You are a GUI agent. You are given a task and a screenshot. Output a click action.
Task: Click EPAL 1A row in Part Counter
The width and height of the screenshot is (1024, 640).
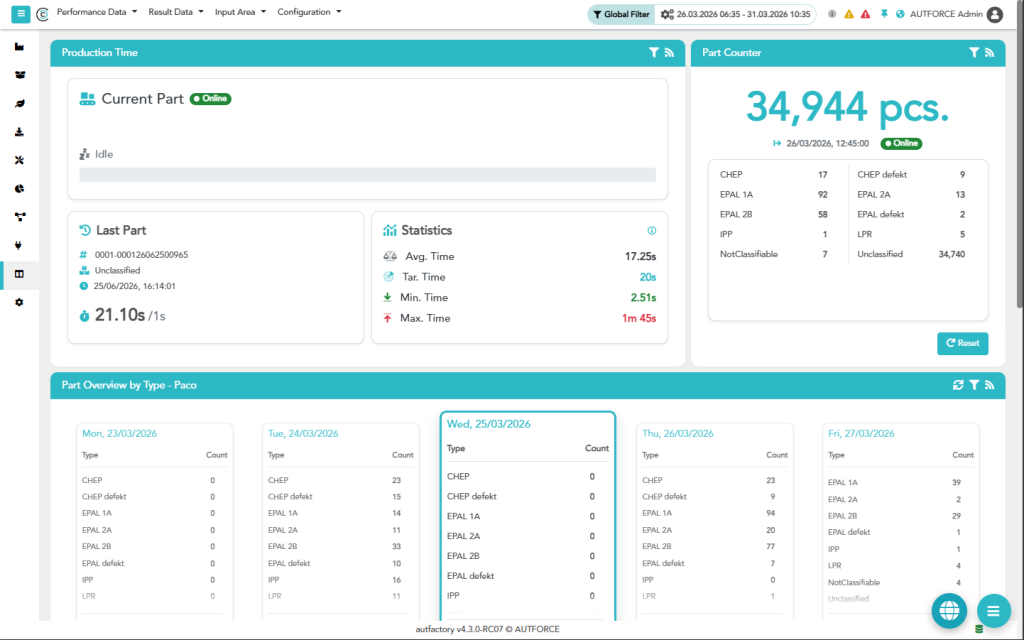coord(773,195)
